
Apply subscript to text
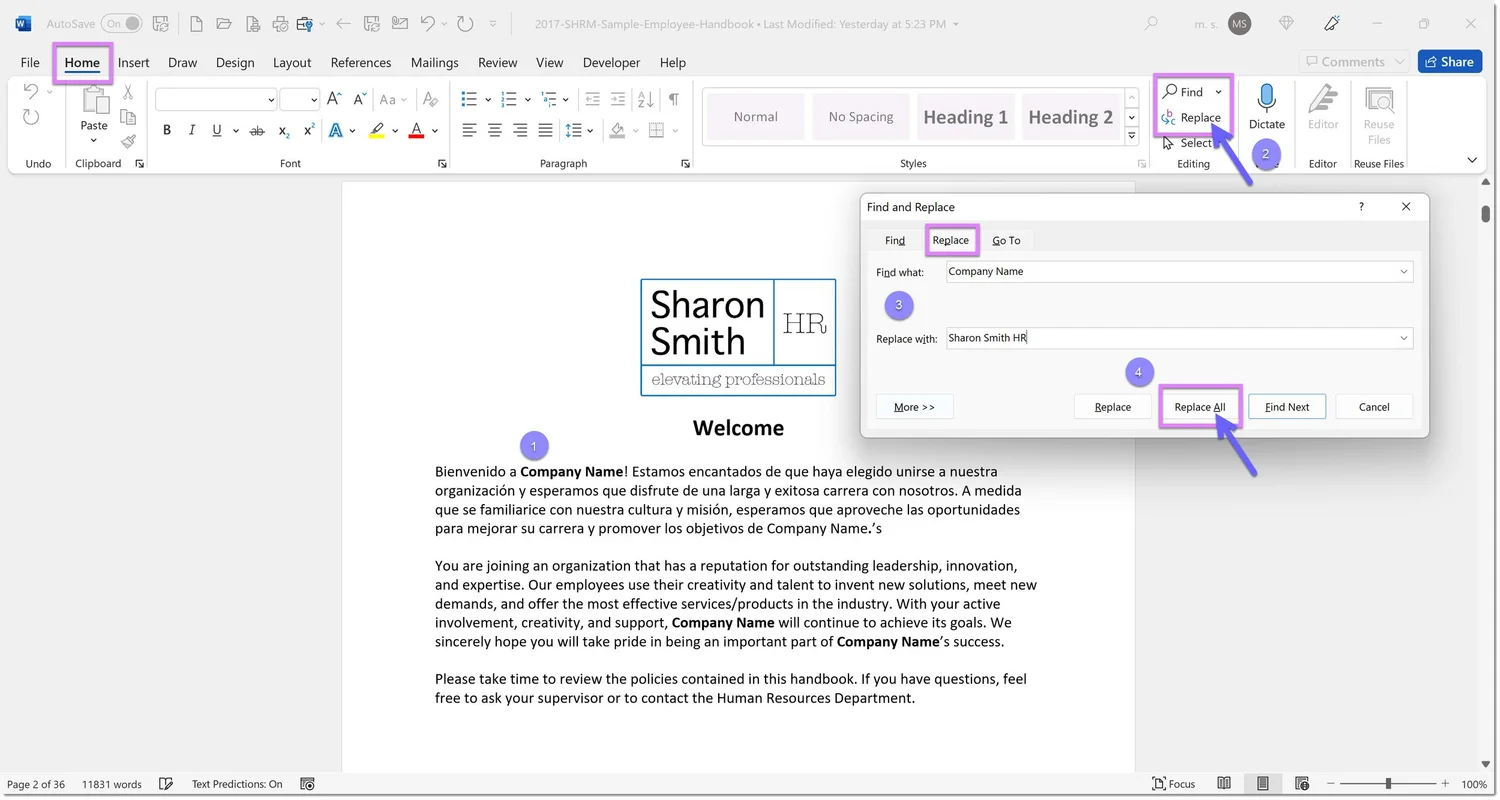(x=283, y=131)
